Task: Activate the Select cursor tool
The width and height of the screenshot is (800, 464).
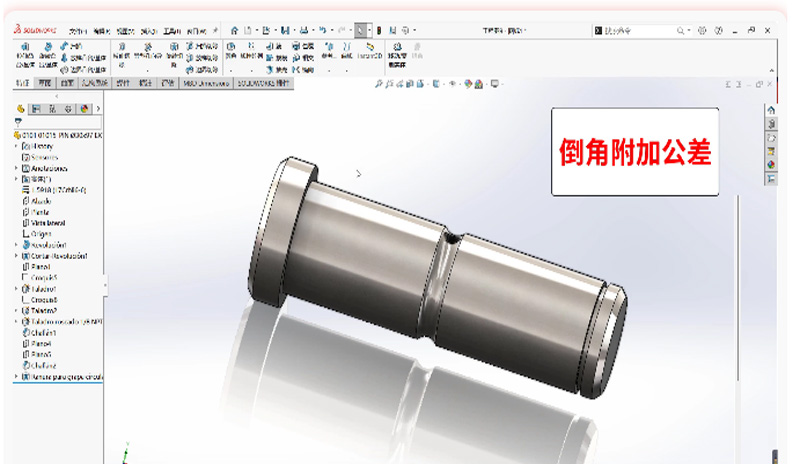Action: pyautogui.click(x=361, y=31)
